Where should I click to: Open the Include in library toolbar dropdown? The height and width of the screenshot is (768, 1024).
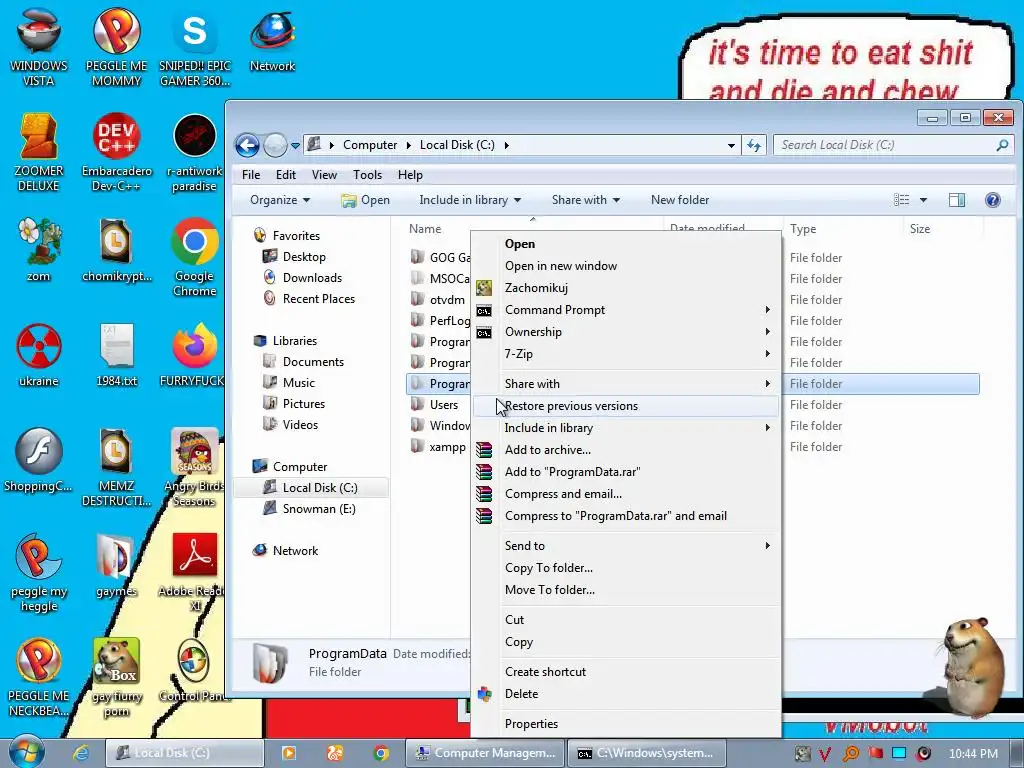(x=470, y=200)
